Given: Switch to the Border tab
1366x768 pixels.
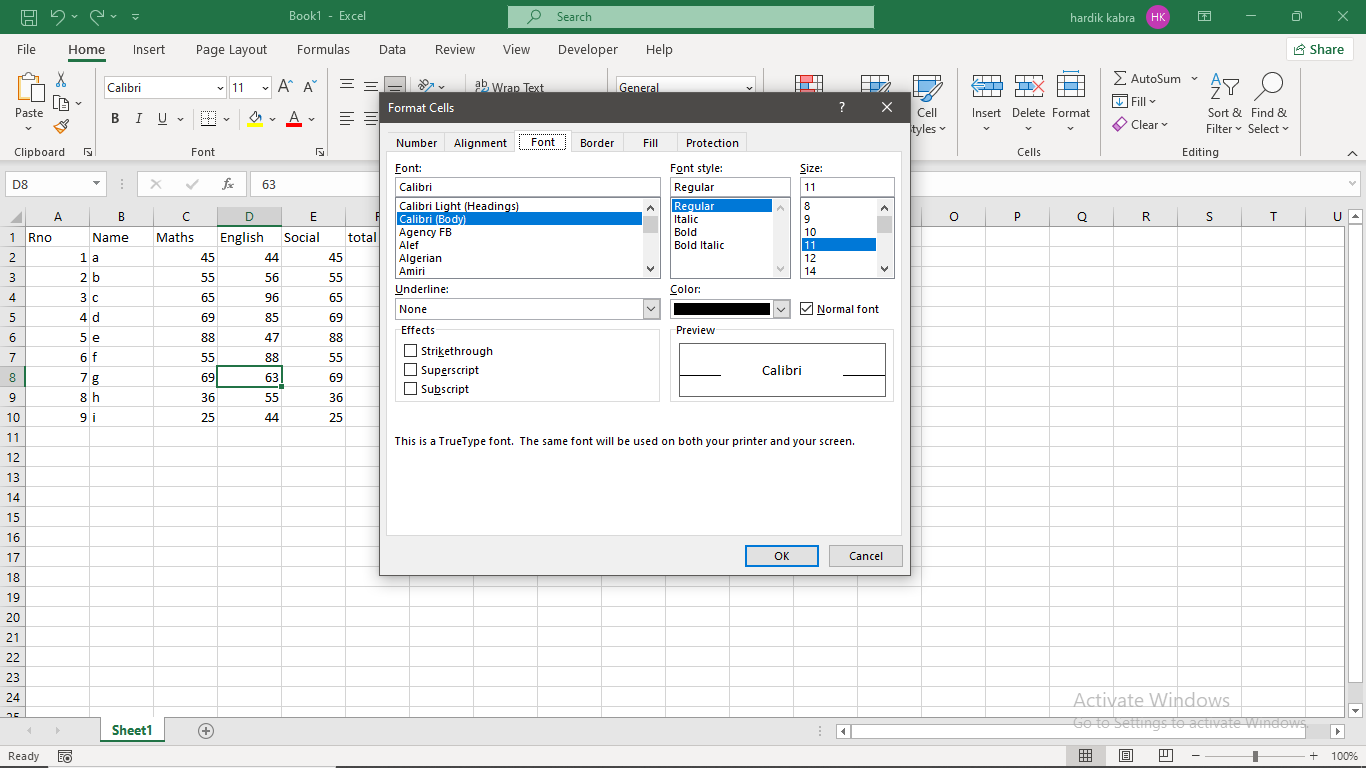Looking at the screenshot, I should point(597,143).
